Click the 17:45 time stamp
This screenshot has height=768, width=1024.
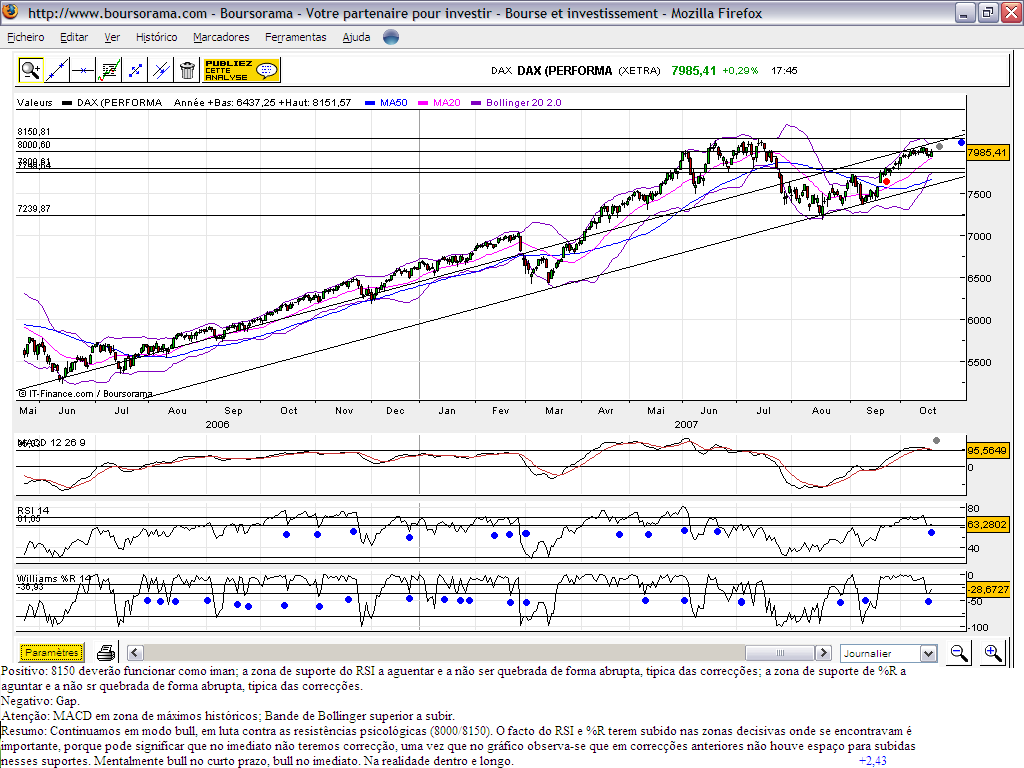pos(784,71)
